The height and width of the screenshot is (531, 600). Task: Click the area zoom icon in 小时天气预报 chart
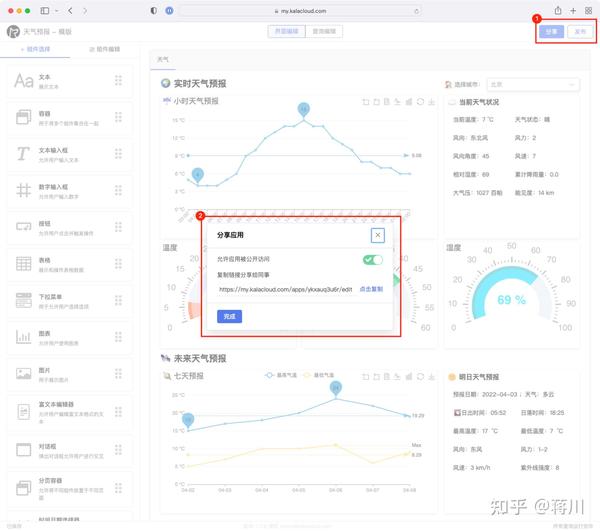tap(366, 102)
